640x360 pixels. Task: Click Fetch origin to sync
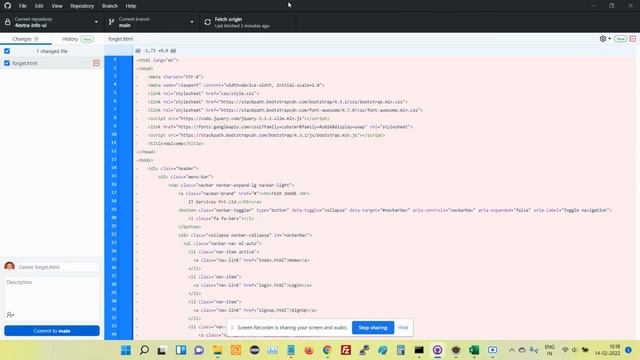point(247,22)
